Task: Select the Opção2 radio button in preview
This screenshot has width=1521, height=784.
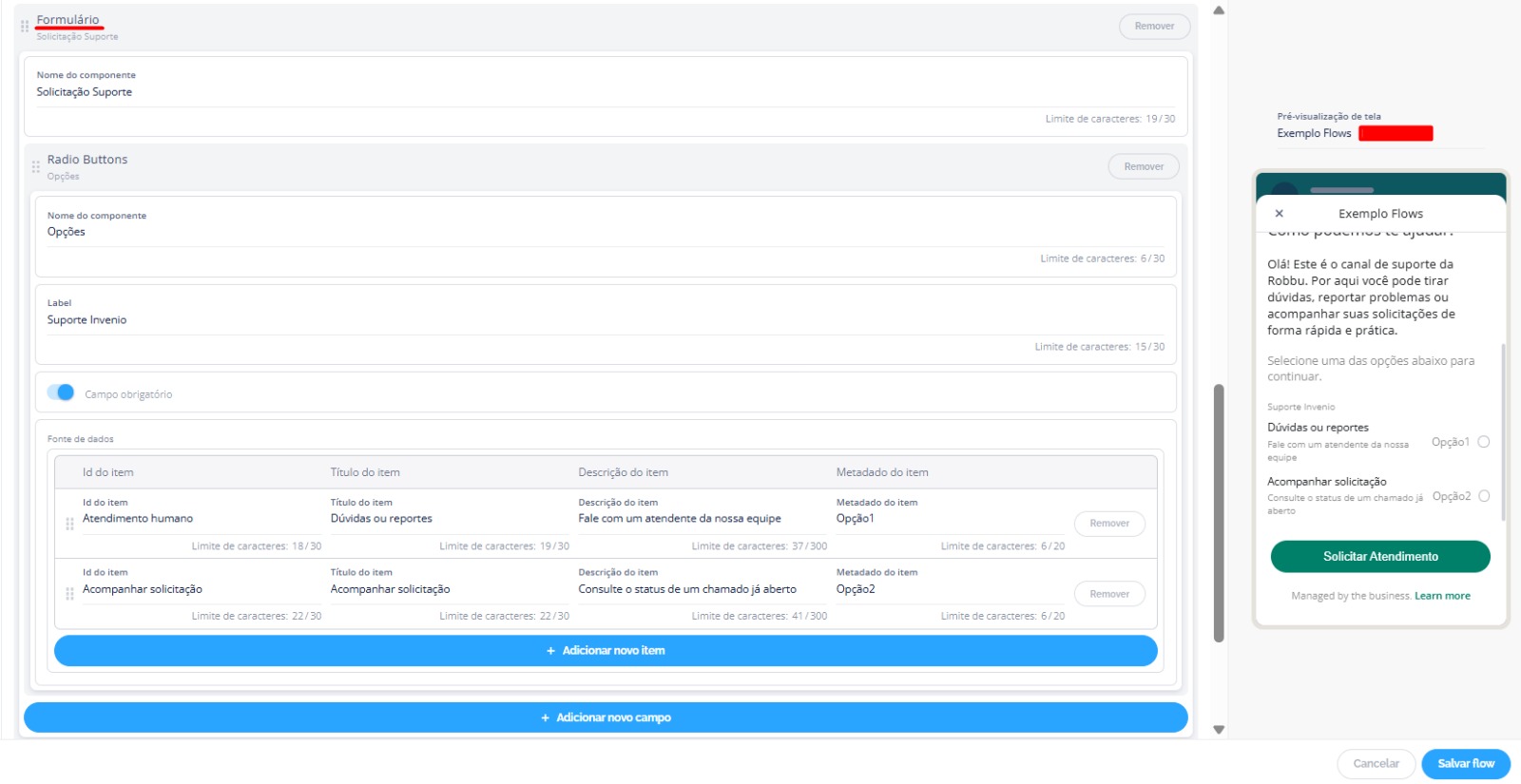Action: point(1484,496)
